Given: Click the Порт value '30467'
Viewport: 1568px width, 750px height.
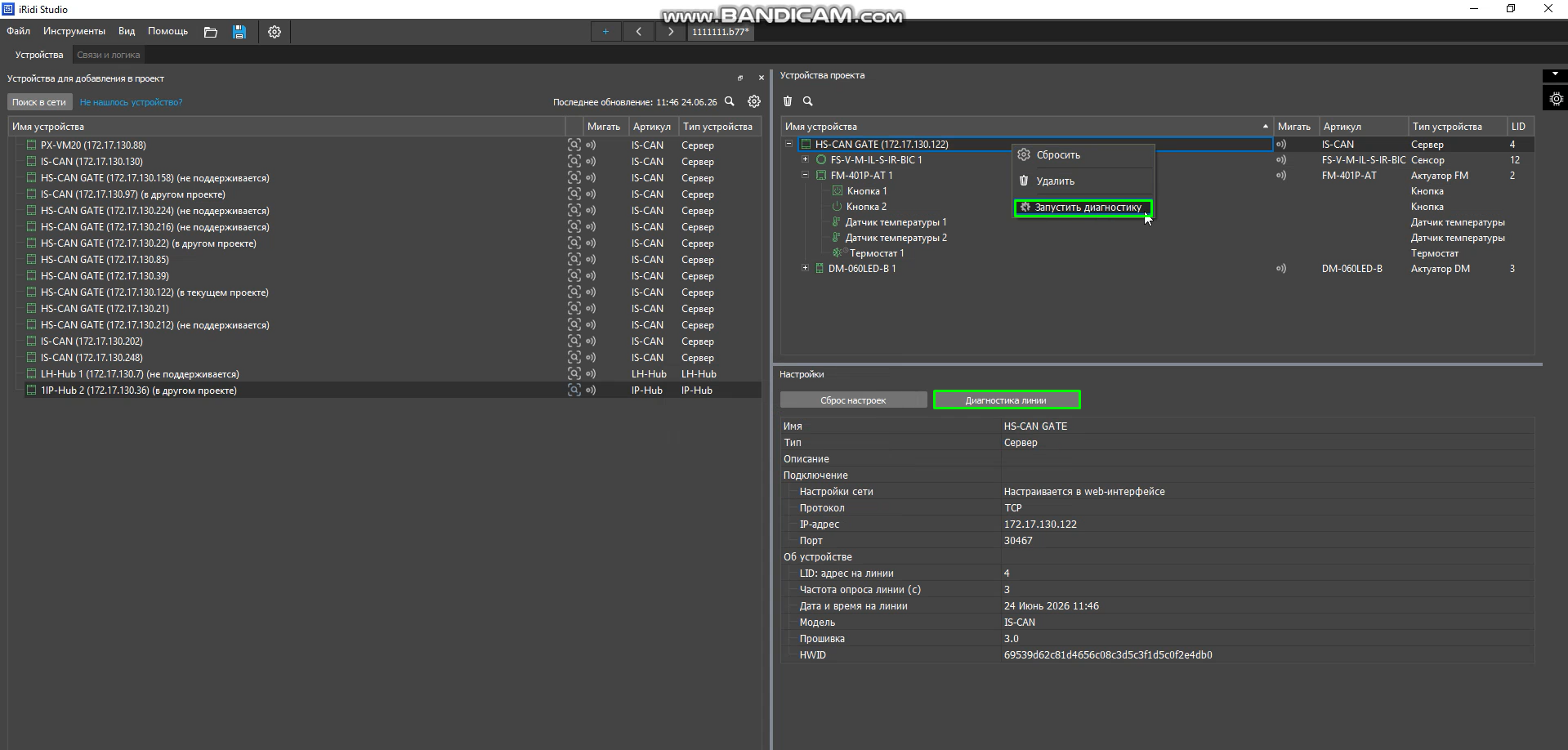Looking at the screenshot, I should click(x=1018, y=541).
